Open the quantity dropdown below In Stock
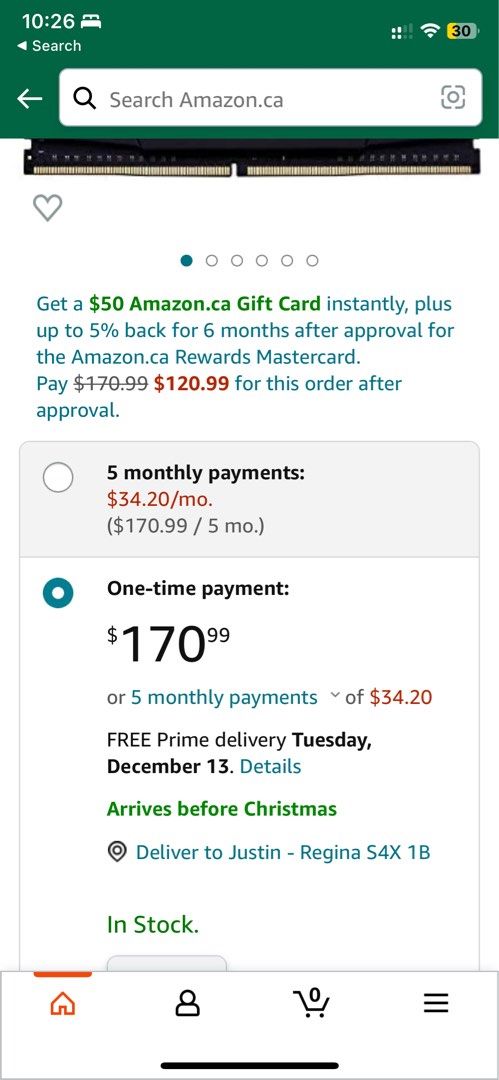This screenshot has height=1080, width=499. 167,962
